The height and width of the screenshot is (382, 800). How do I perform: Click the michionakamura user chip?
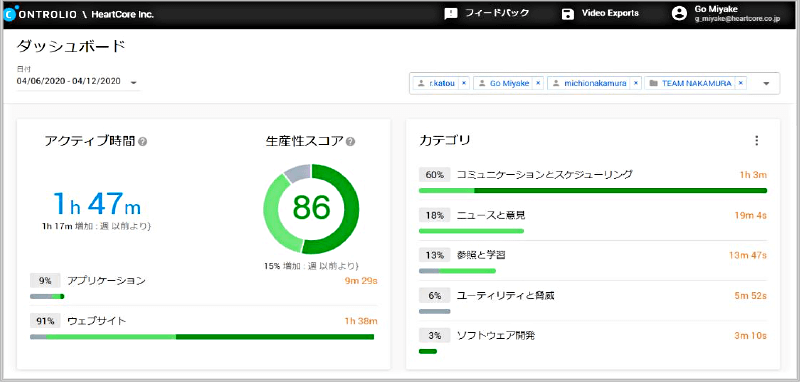(x=594, y=83)
